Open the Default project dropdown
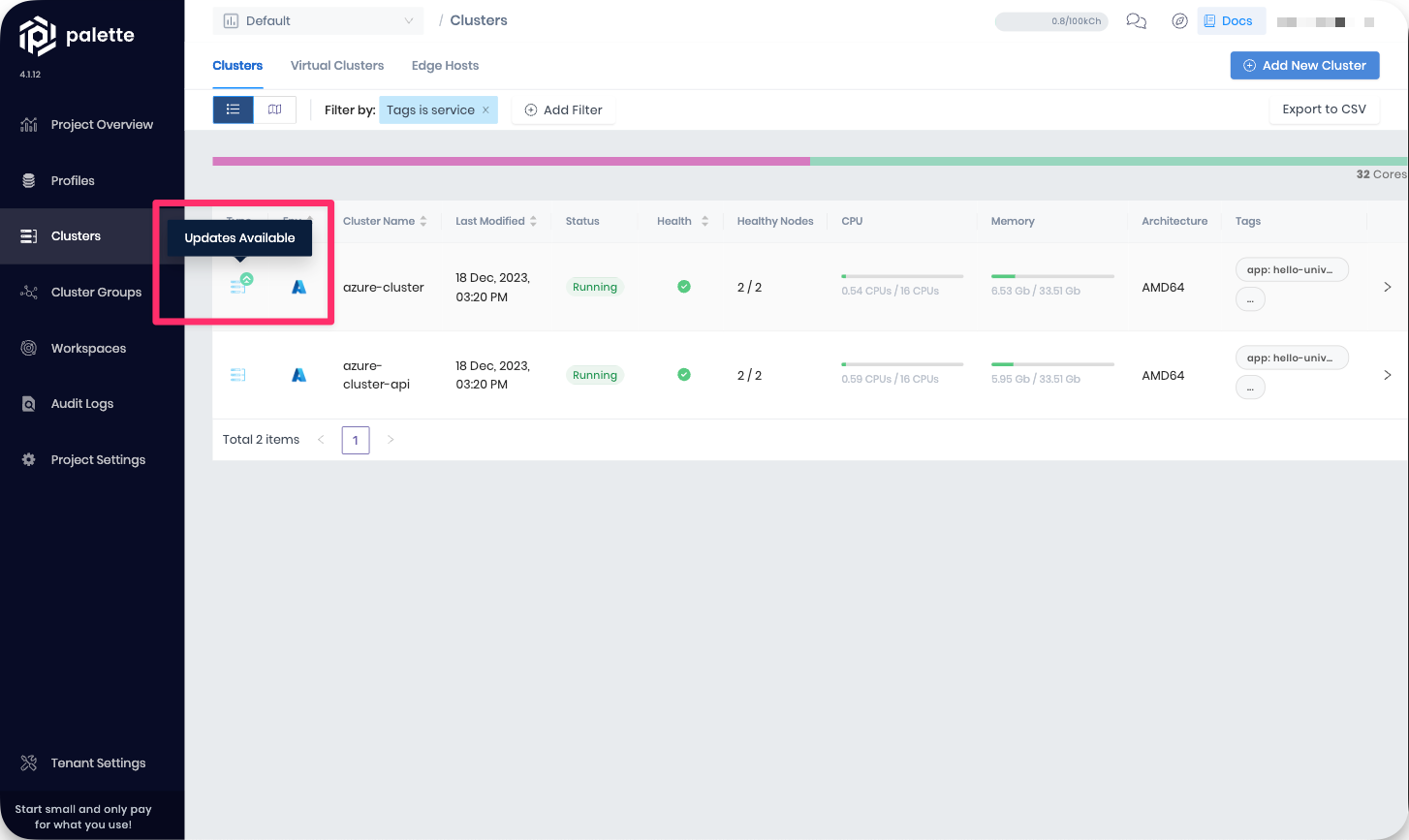The image size is (1409, 840). [318, 20]
